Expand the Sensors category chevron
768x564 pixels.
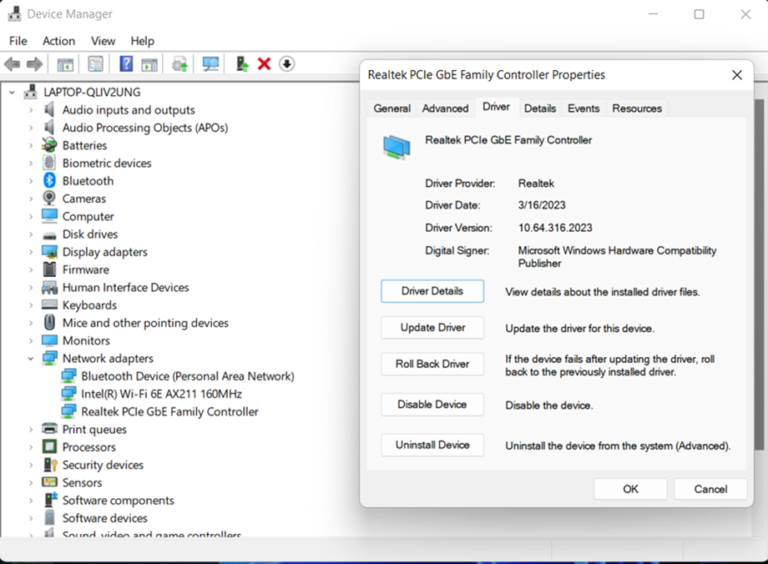(31, 483)
